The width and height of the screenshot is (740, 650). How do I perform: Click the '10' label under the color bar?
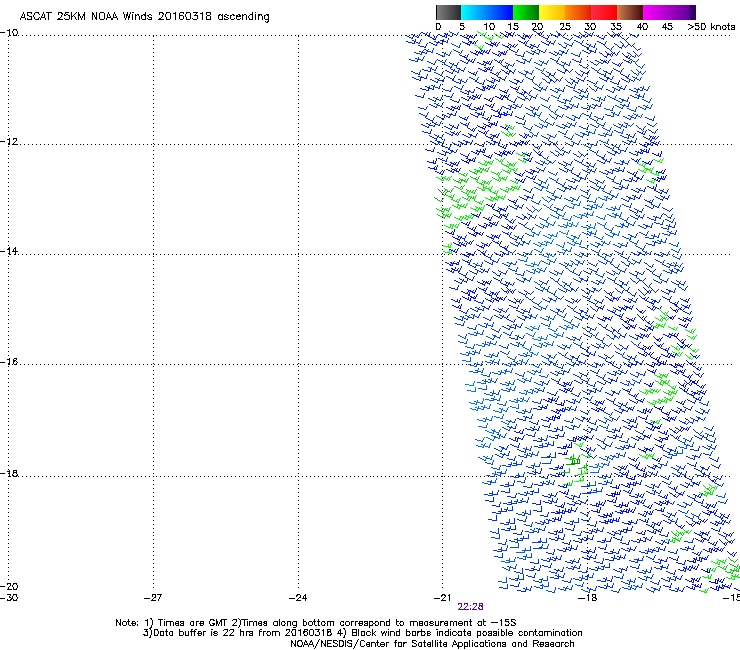tap(489, 27)
